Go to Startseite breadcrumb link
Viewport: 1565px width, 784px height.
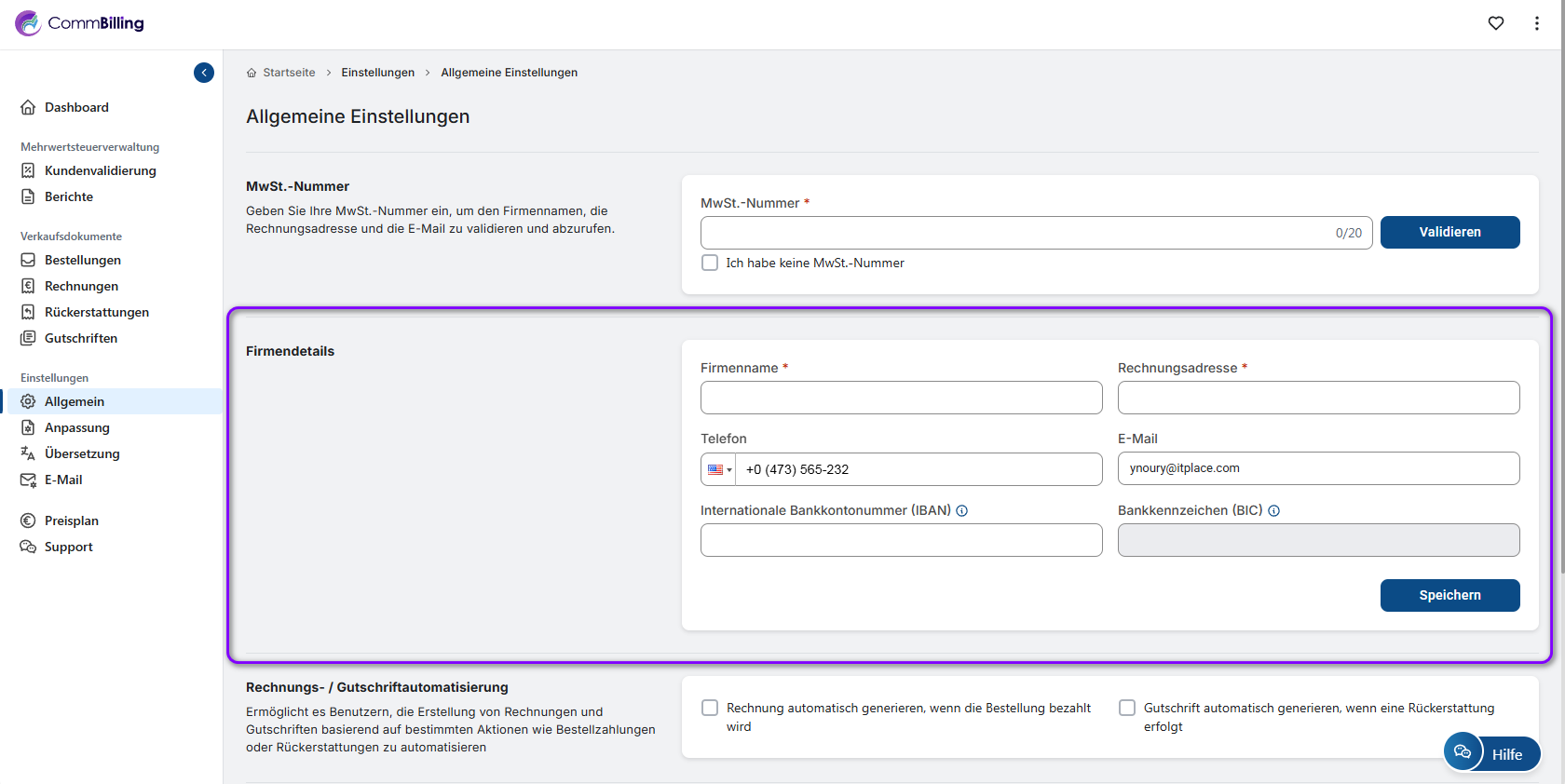tap(289, 73)
